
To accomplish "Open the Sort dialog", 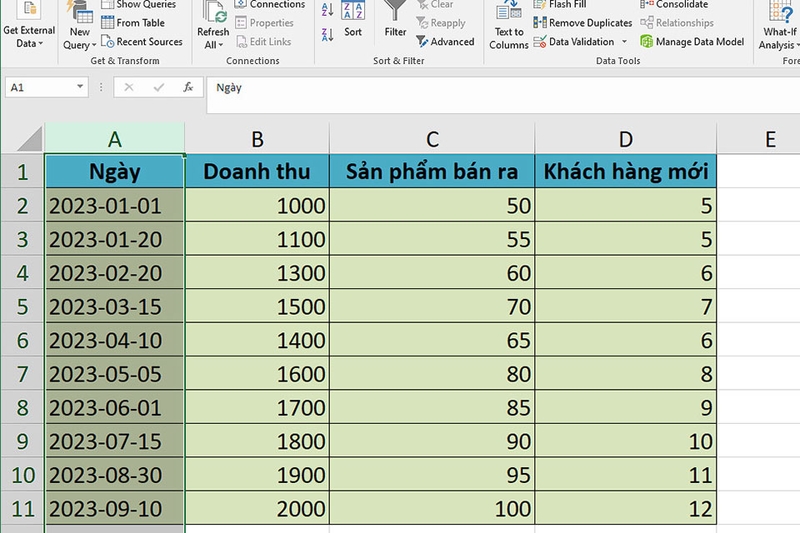I will click(x=353, y=19).
